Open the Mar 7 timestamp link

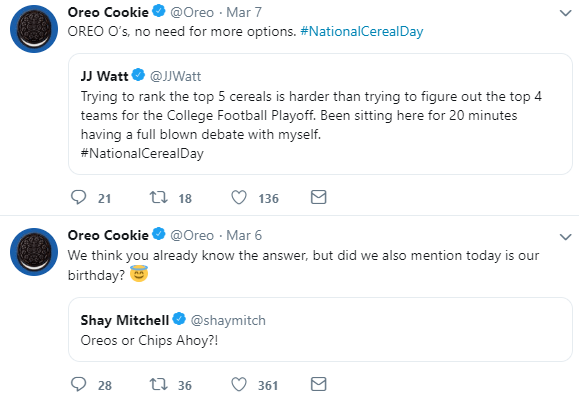click(244, 12)
